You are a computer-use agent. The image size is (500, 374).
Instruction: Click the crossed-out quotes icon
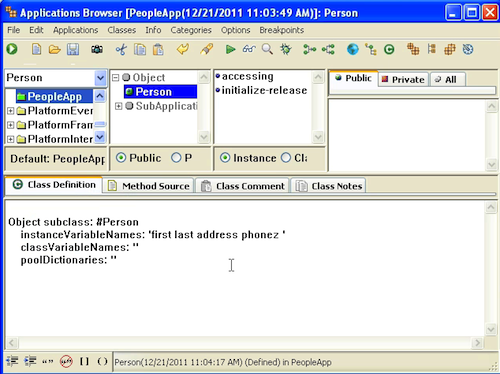pyautogui.click(x=66, y=361)
